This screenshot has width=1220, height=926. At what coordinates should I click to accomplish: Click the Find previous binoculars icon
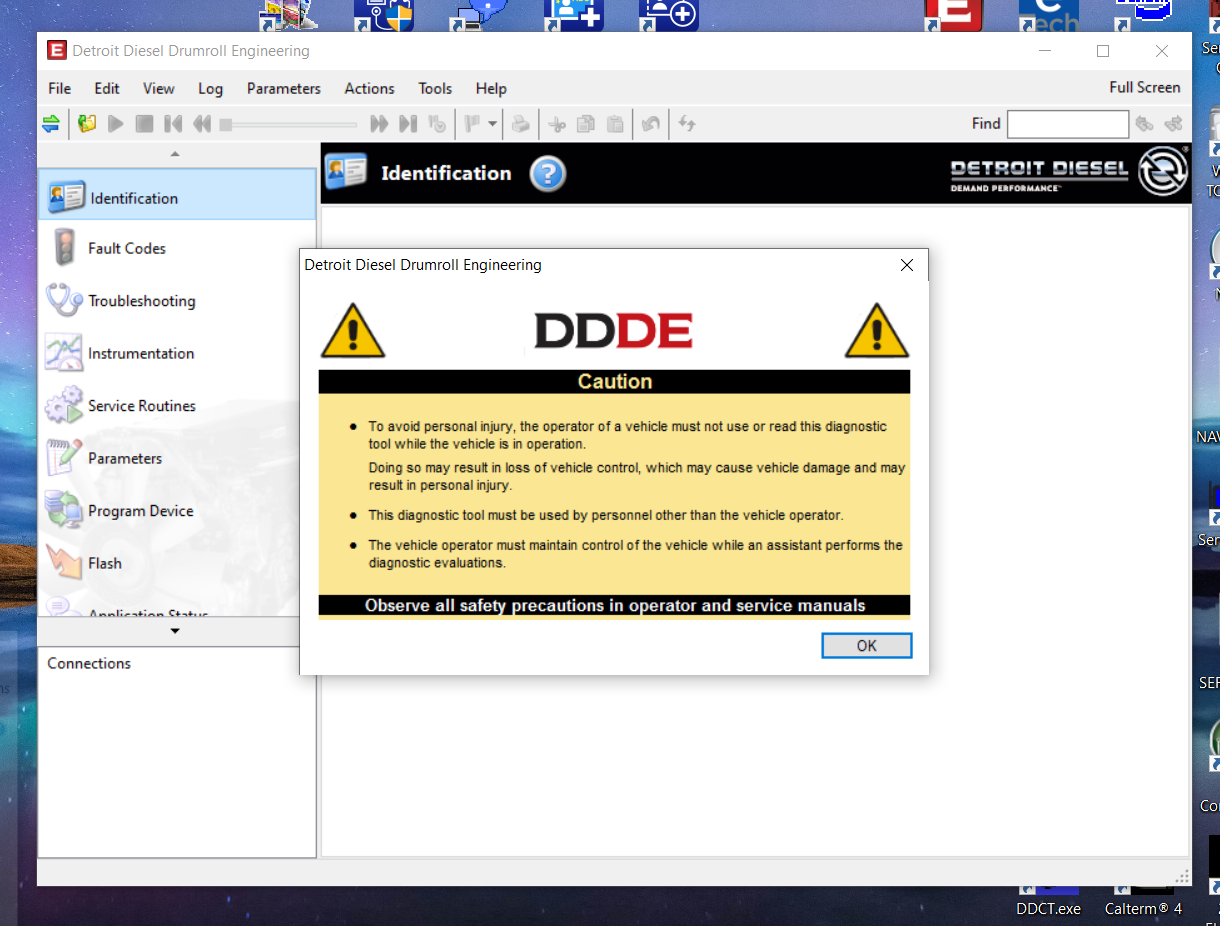tap(1145, 124)
